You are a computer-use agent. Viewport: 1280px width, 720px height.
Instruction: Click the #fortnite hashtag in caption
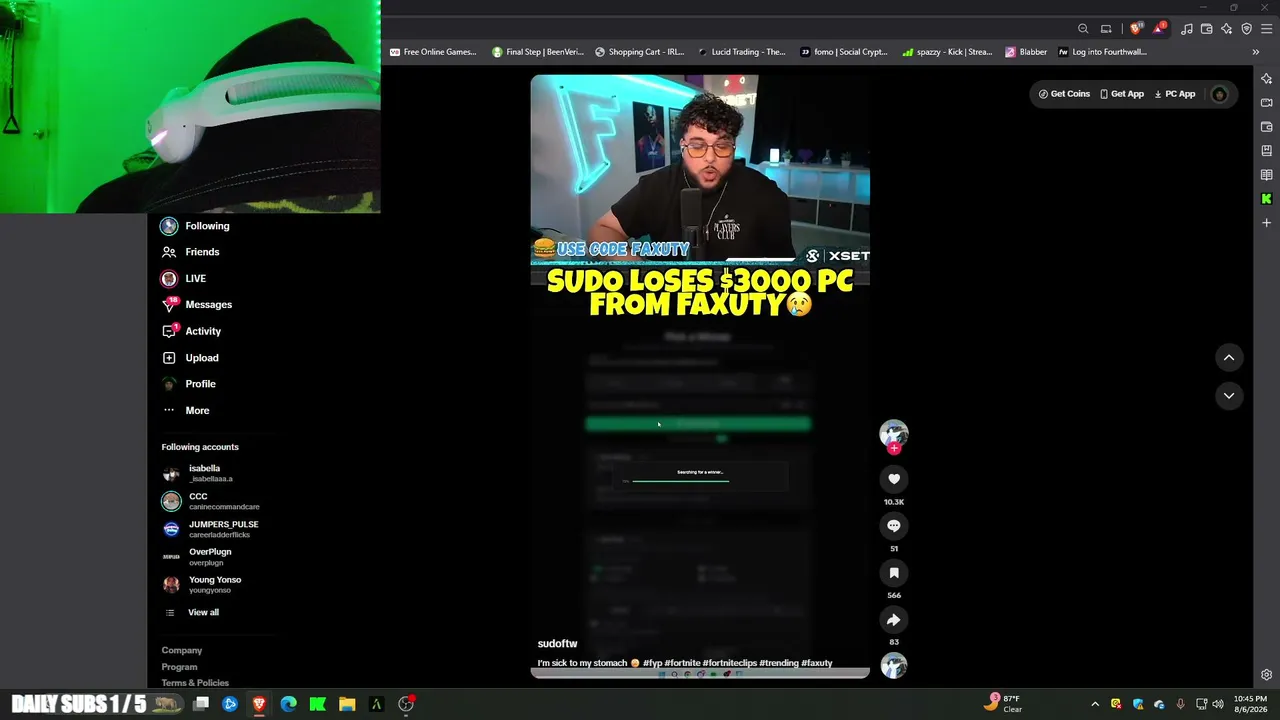[x=682, y=663]
